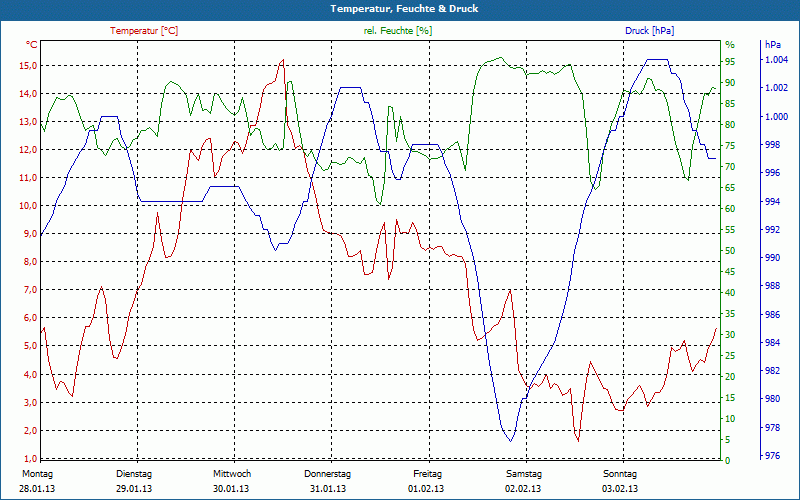The image size is (800, 500).
Task: Click the '976' pressure axis value
Action: coord(772,455)
